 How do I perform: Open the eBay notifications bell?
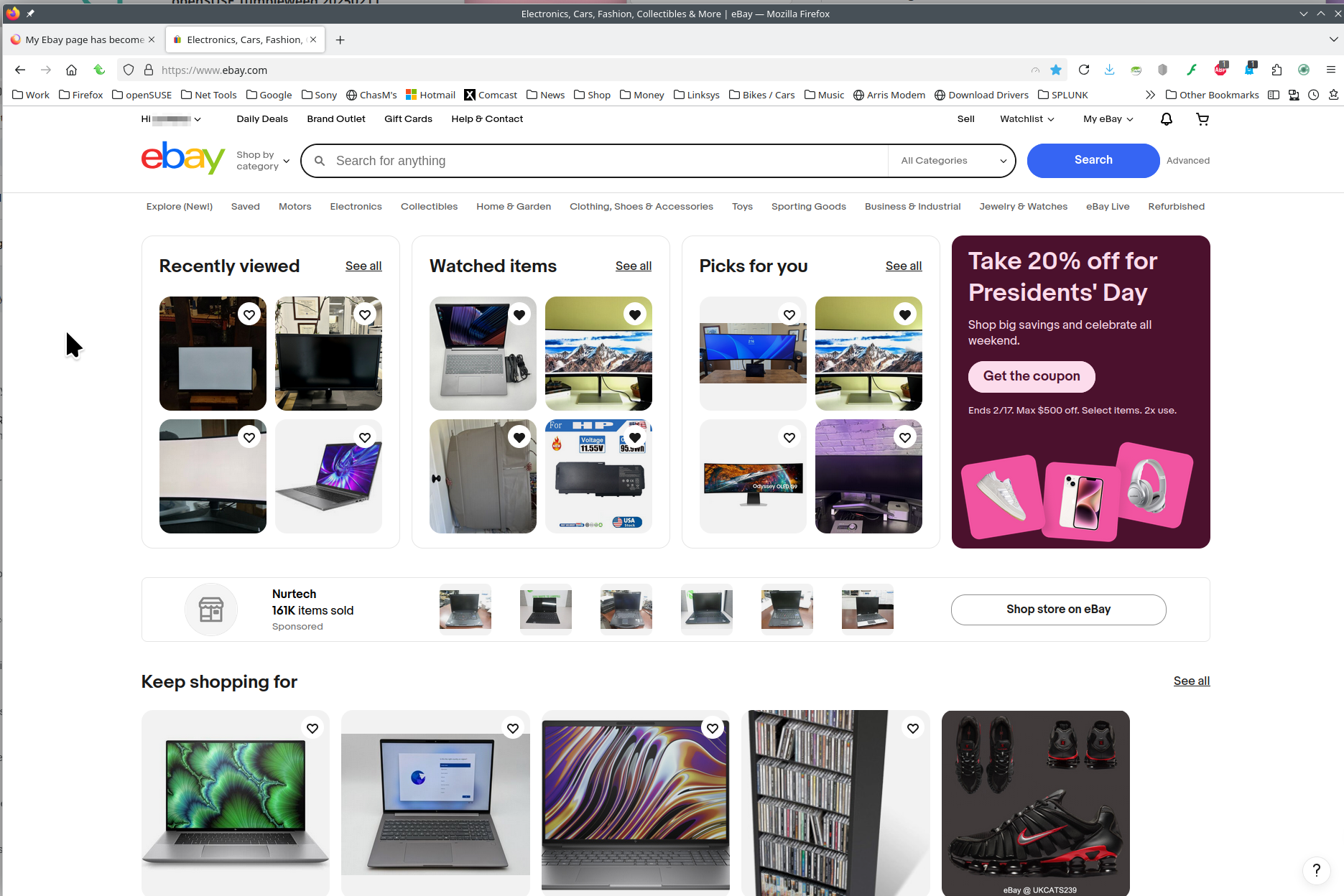1166,119
